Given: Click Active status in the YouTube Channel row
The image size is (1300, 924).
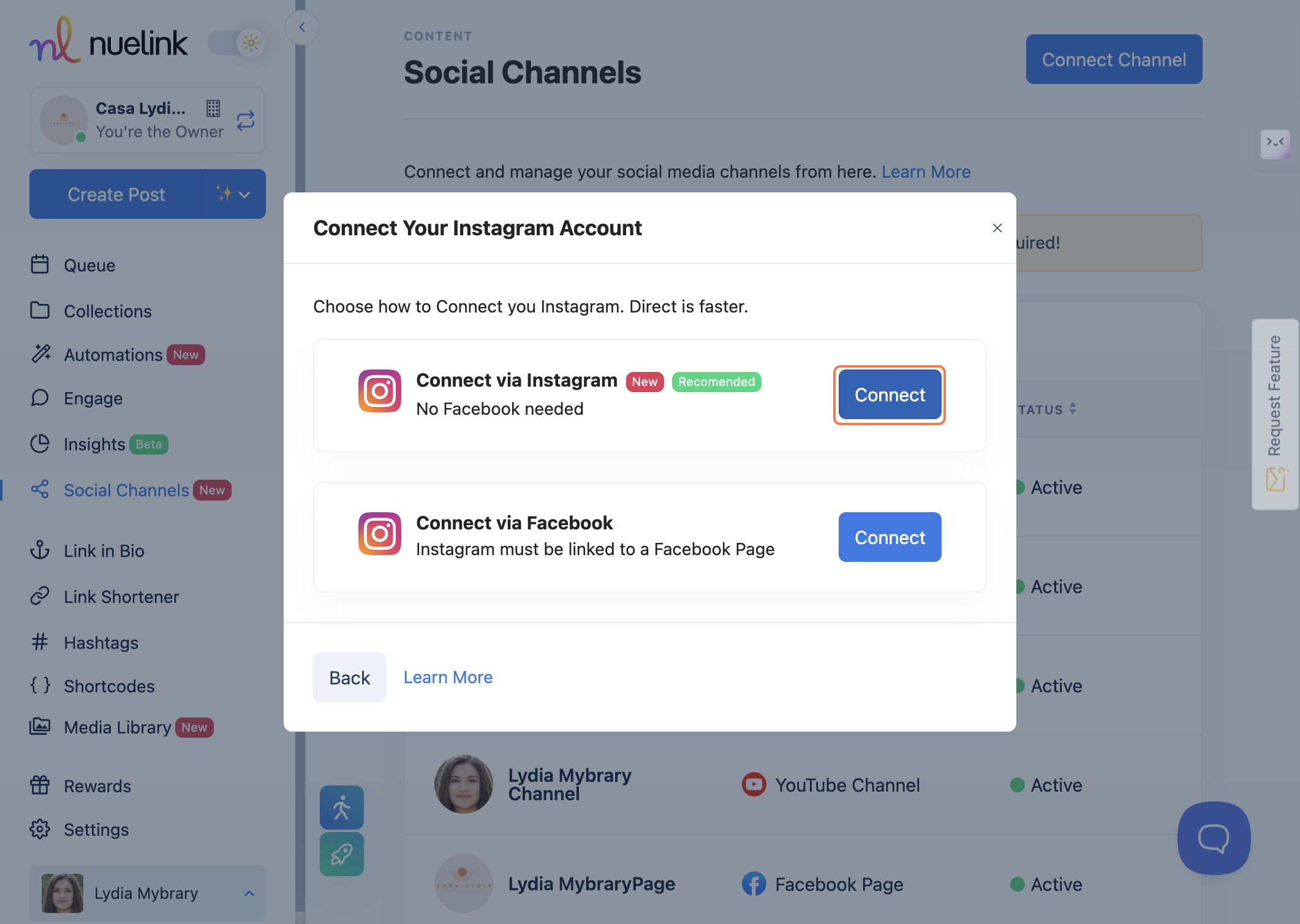Looking at the screenshot, I should tap(1046, 785).
